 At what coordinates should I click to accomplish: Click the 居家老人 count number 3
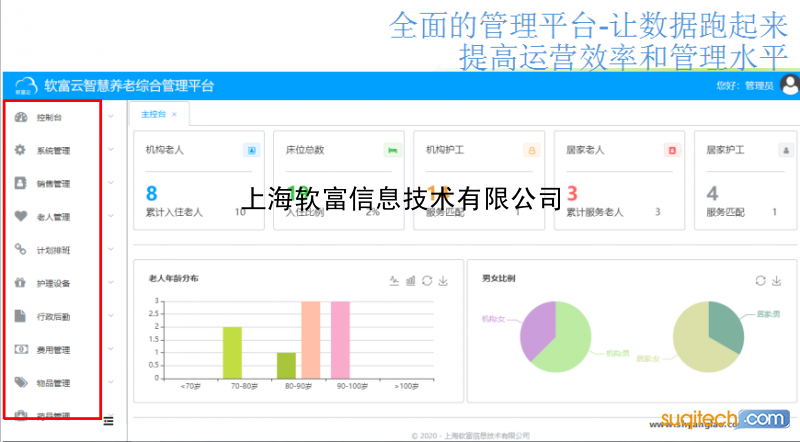[572, 193]
